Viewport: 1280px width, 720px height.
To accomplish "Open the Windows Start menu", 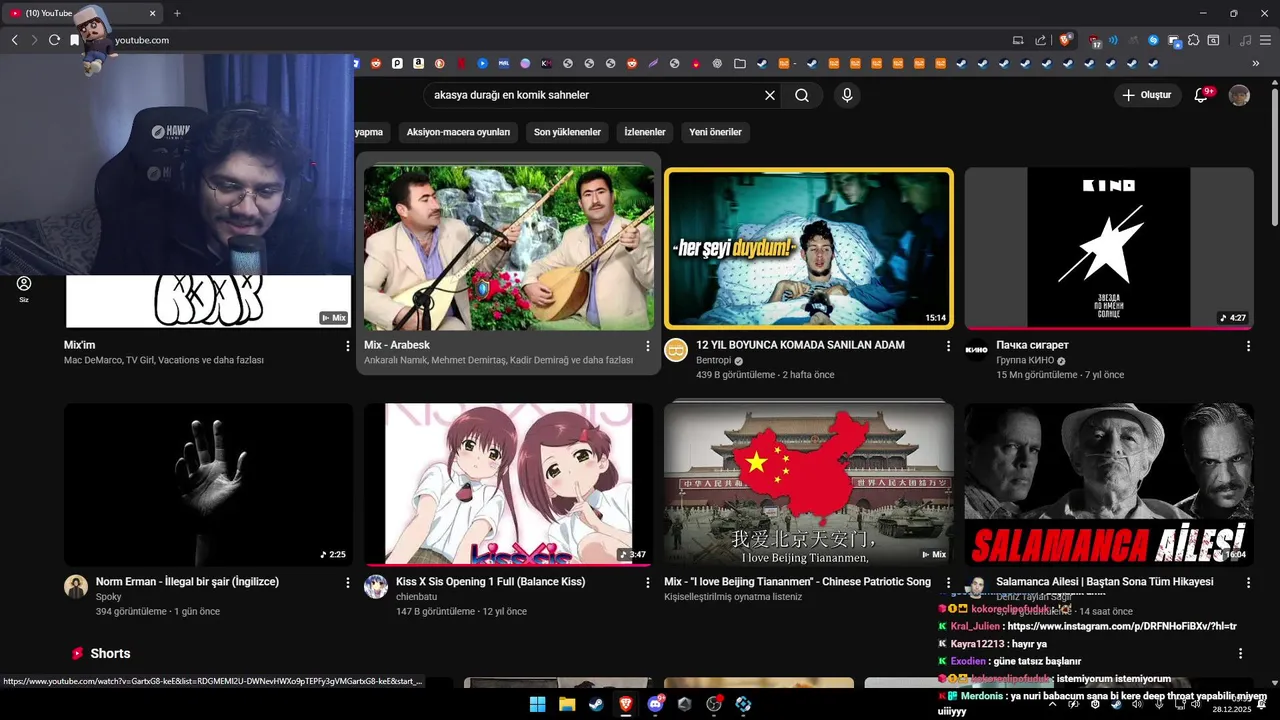I will coord(538,704).
